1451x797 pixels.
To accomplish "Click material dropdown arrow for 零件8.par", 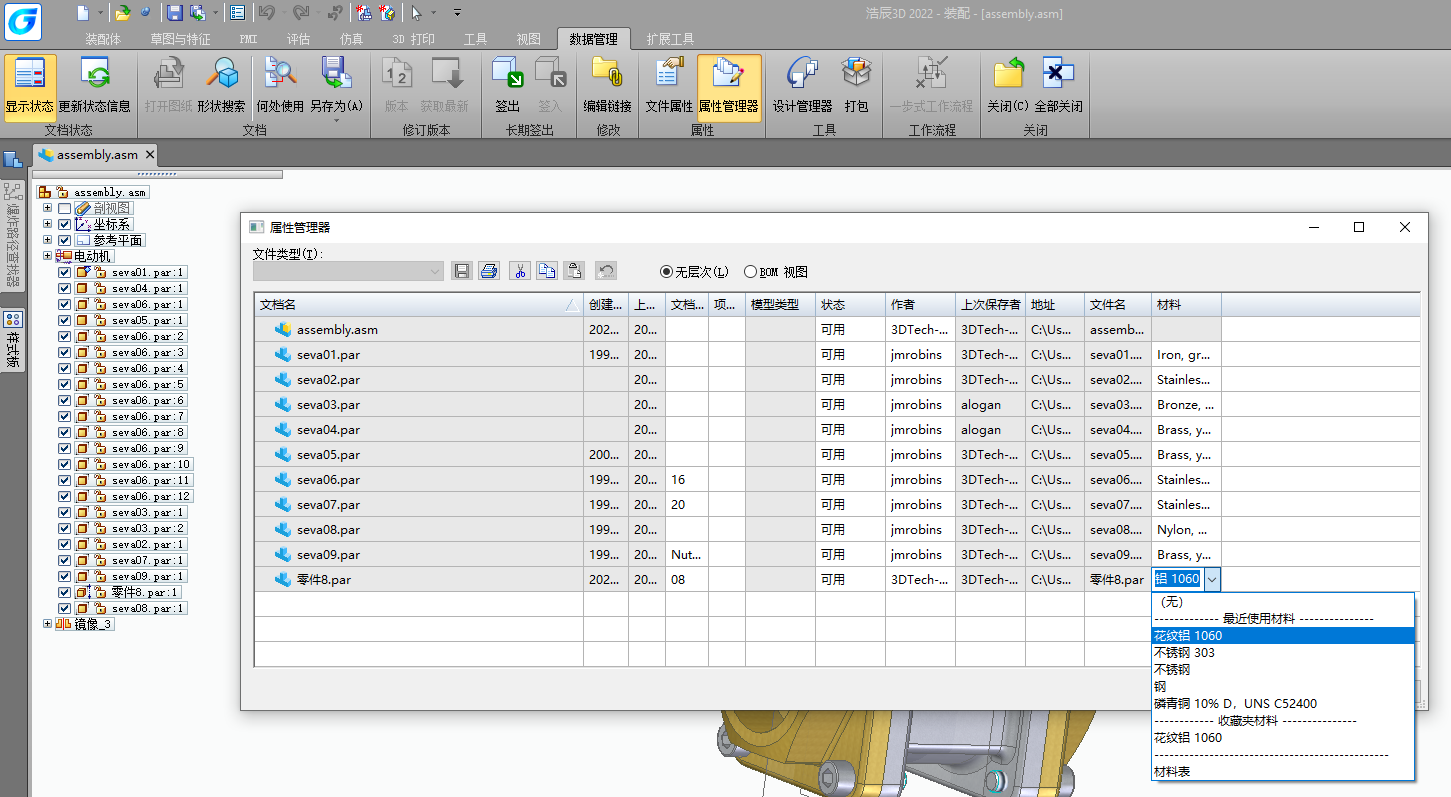I will click(1212, 579).
